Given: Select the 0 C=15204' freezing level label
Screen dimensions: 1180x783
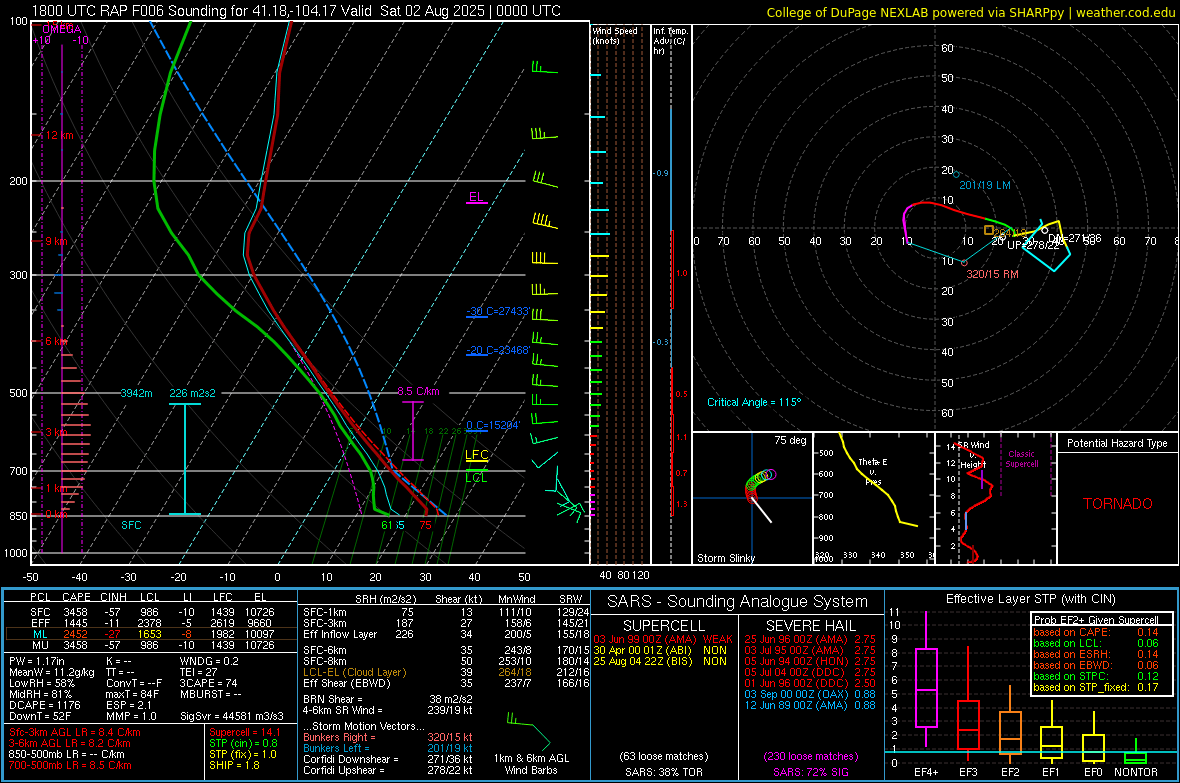Looking at the screenshot, I should tap(493, 425).
